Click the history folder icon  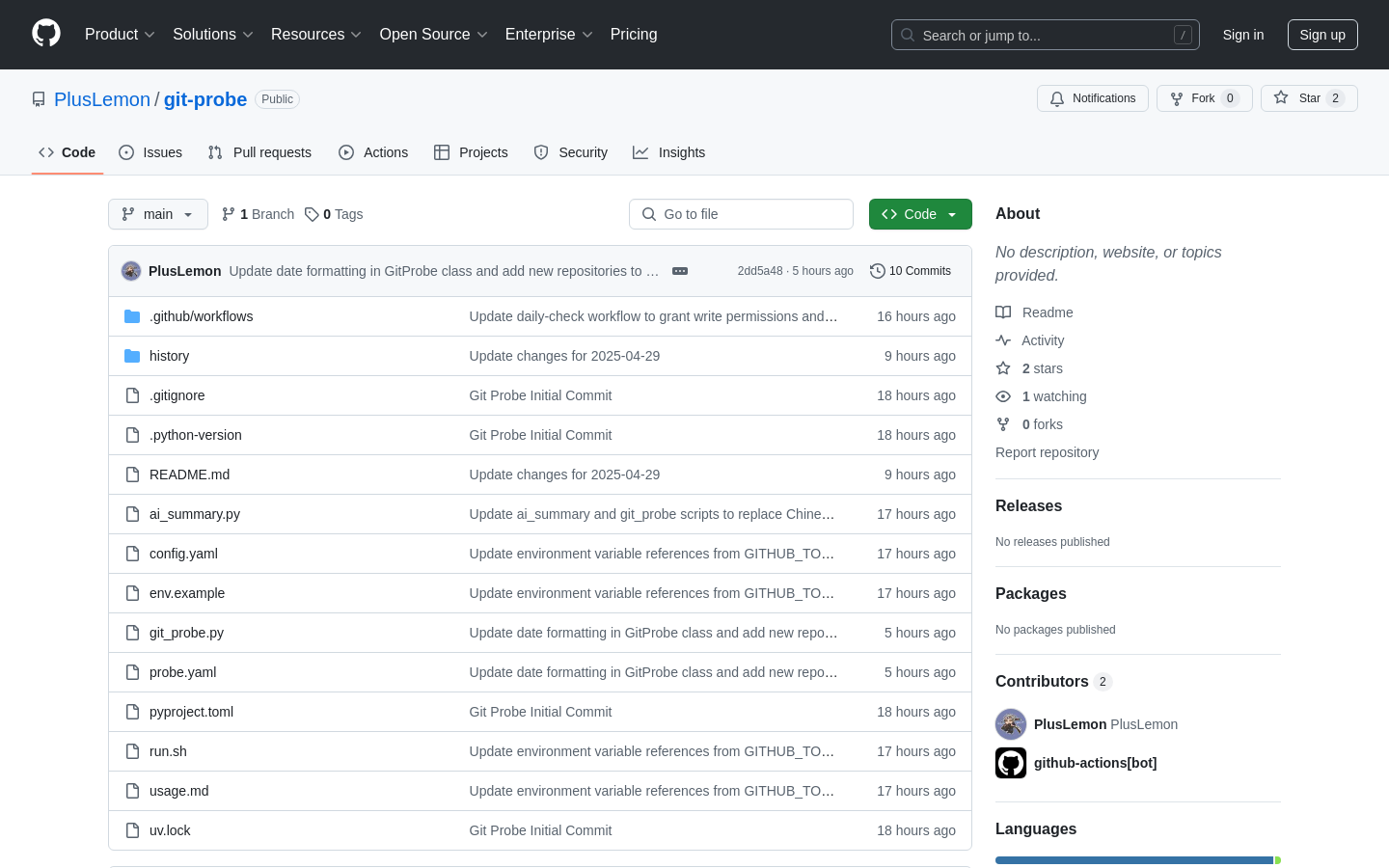pos(132,356)
